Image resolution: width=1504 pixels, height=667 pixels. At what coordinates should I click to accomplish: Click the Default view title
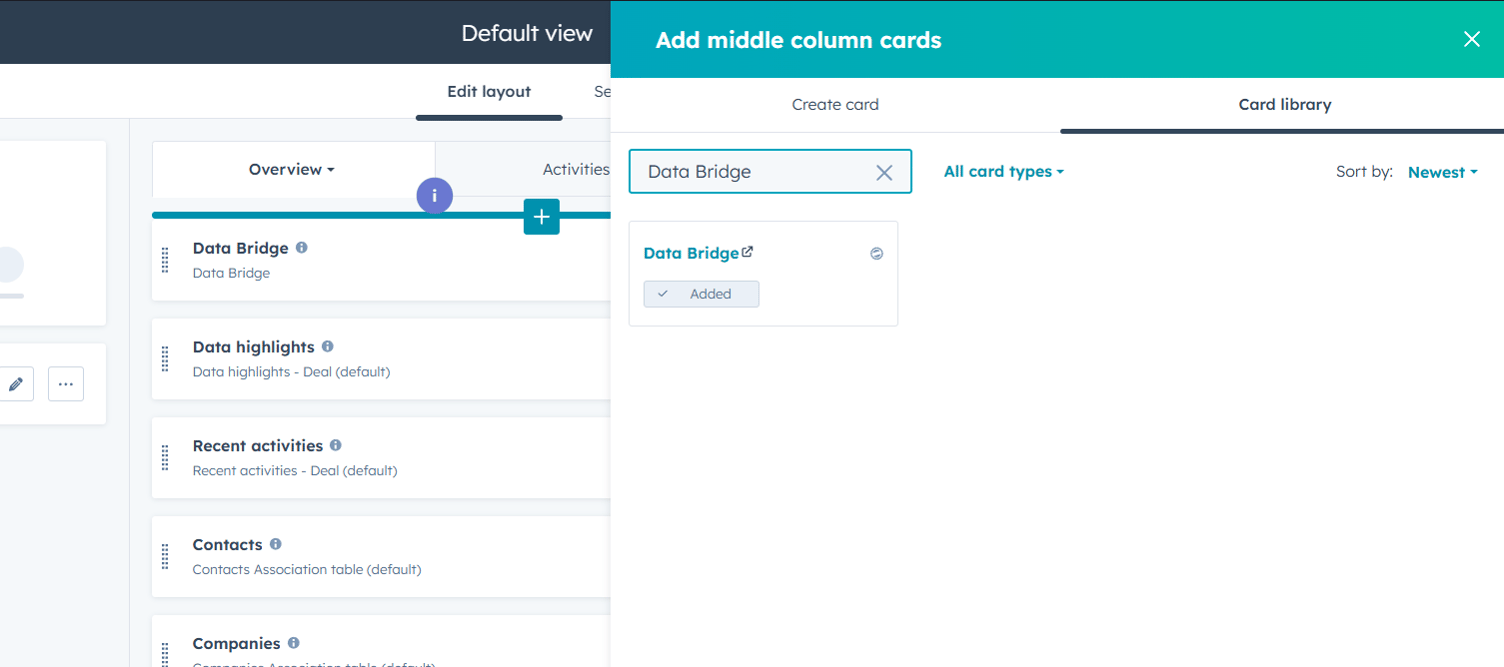[x=527, y=33]
